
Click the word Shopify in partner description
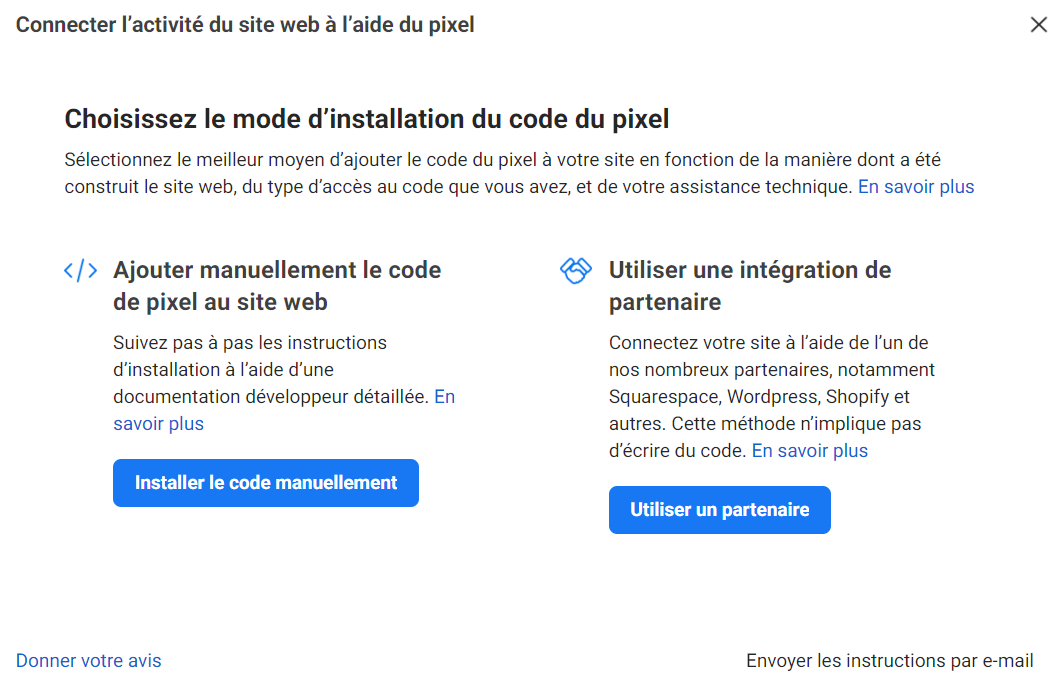[860, 397]
